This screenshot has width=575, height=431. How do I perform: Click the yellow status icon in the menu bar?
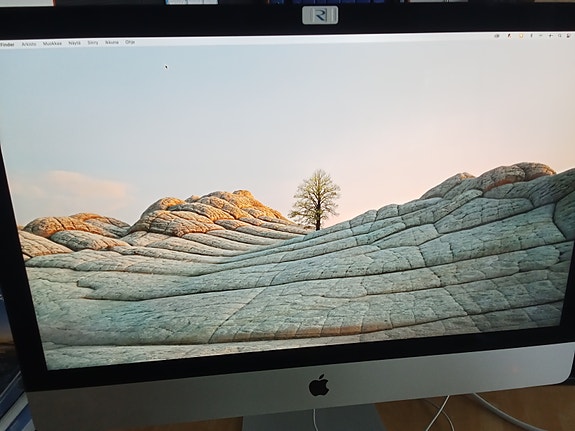521,36
